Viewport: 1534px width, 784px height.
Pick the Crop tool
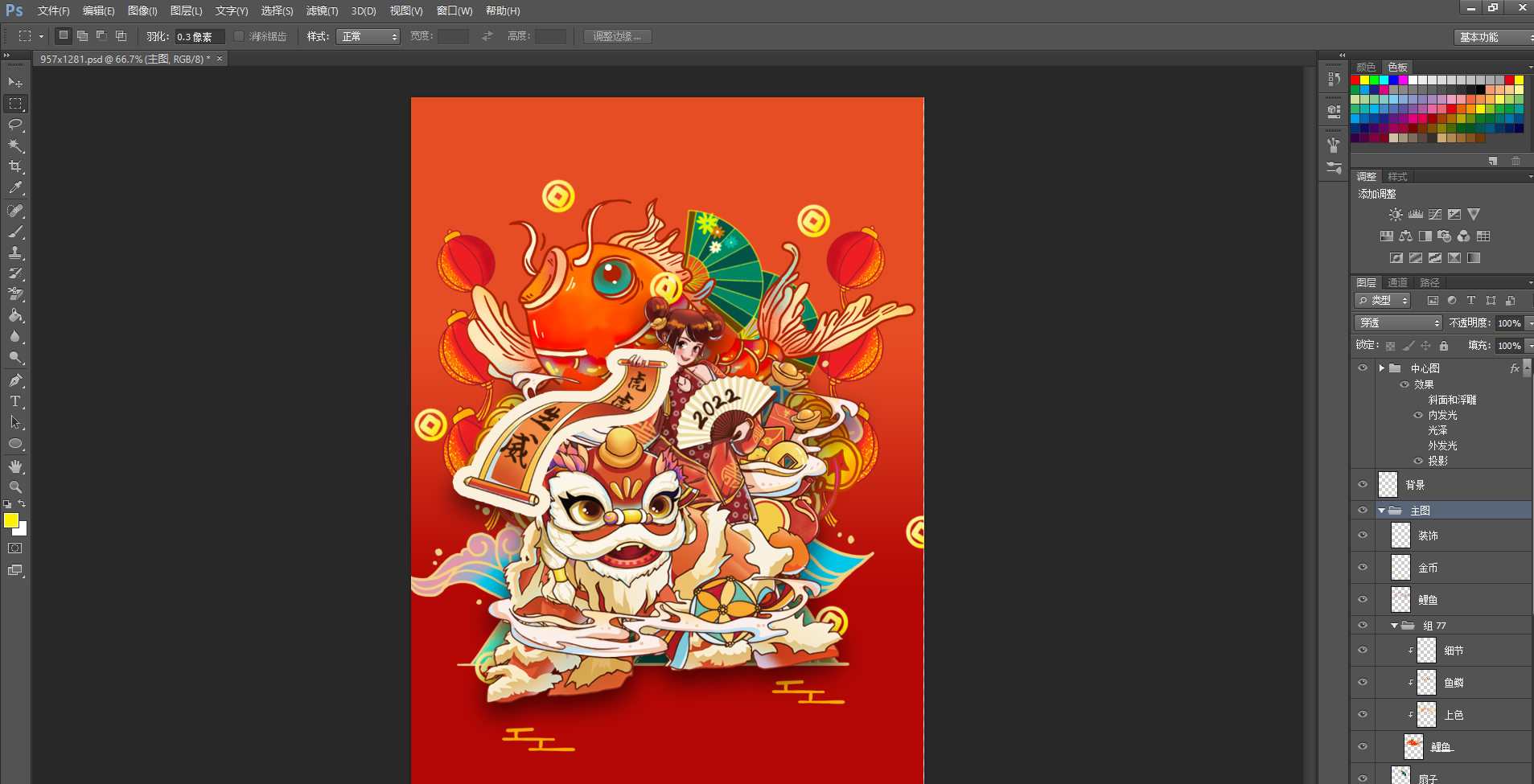[15, 166]
